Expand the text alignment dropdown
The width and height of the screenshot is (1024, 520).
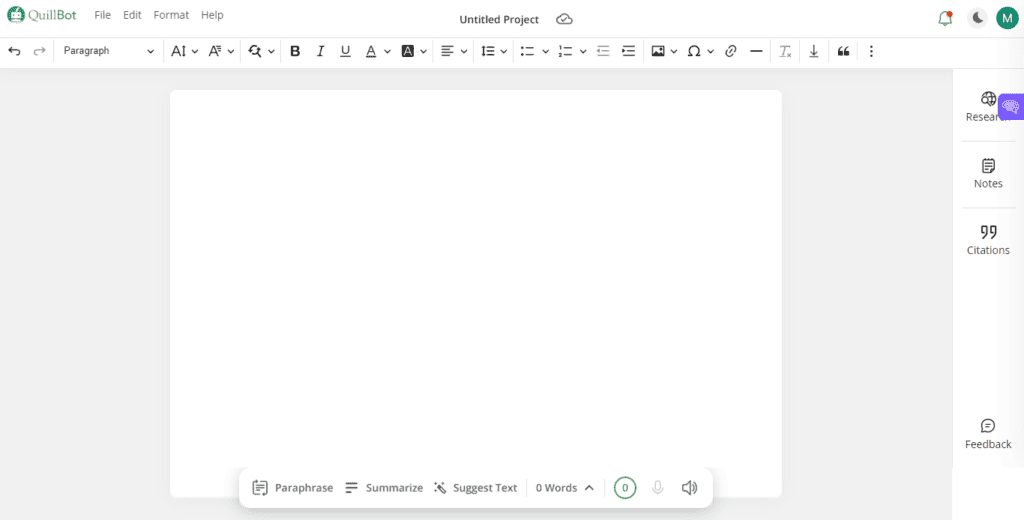click(x=454, y=51)
